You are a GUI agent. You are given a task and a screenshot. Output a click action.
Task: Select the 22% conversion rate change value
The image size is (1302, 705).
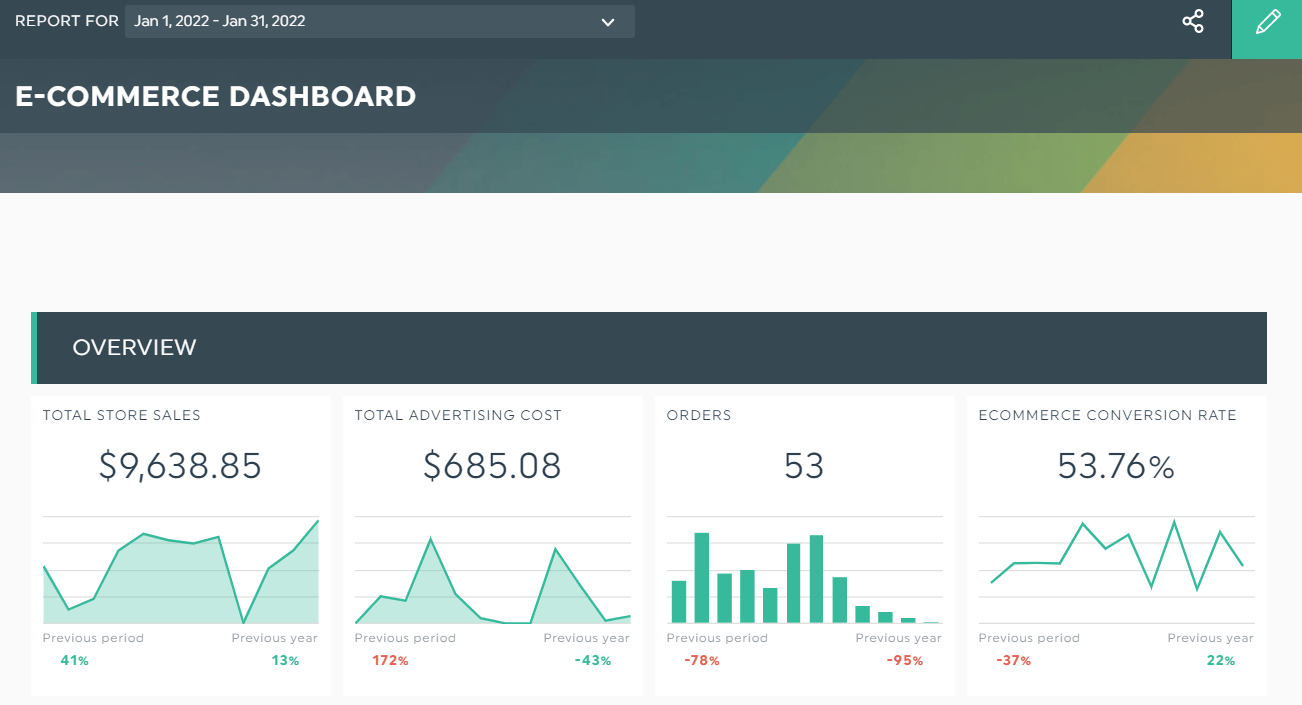[x=1222, y=660]
